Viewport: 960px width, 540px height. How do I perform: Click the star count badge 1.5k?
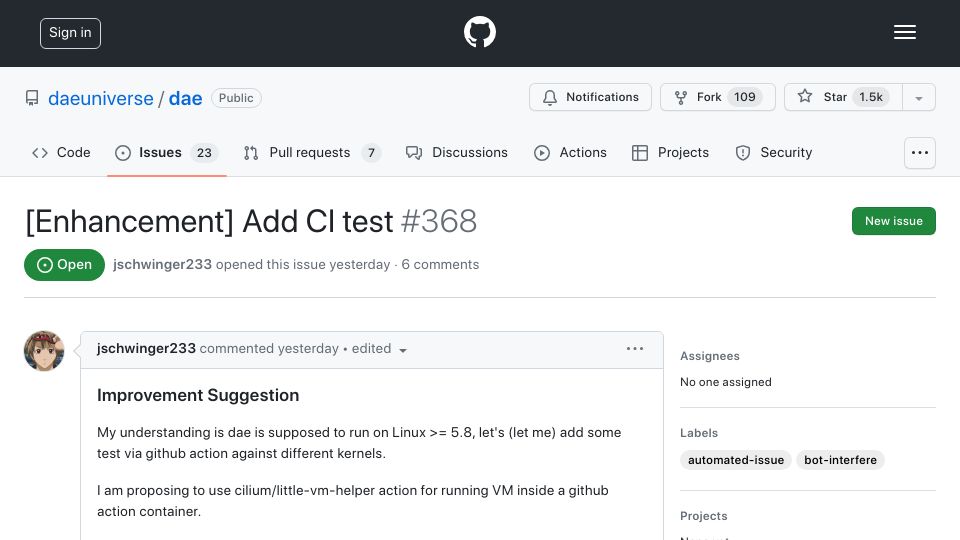pyautogui.click(x=871, y=97)
